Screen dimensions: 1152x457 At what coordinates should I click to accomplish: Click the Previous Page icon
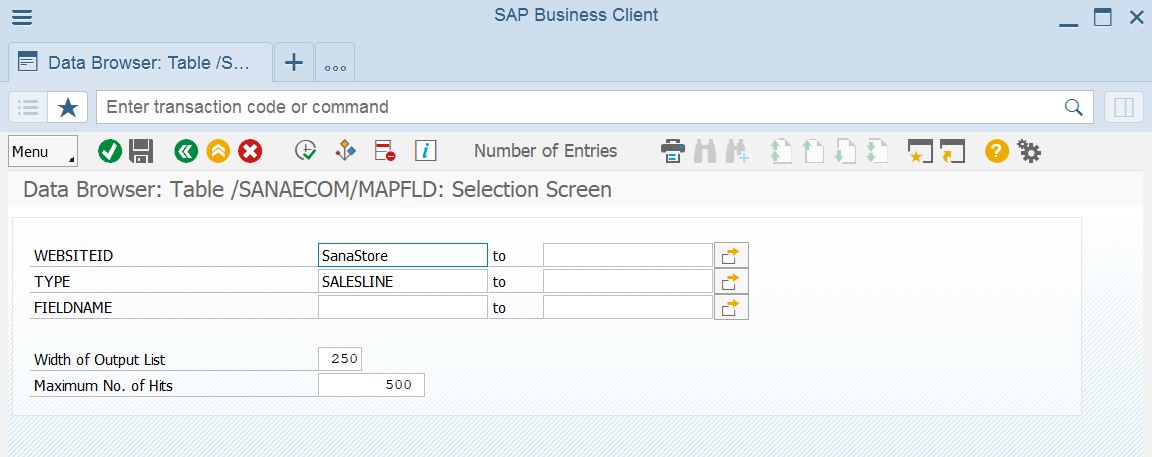click(813, 151)
